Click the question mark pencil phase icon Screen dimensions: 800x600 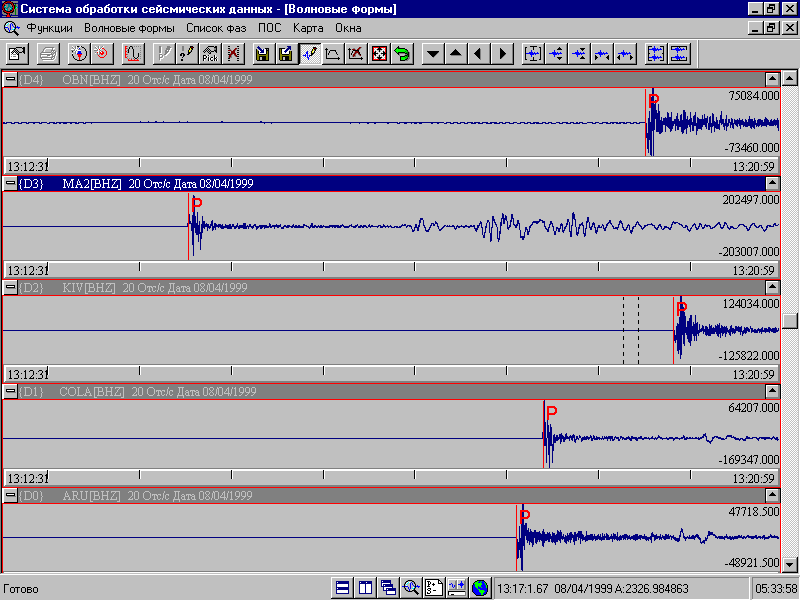[x=187, y=54]
